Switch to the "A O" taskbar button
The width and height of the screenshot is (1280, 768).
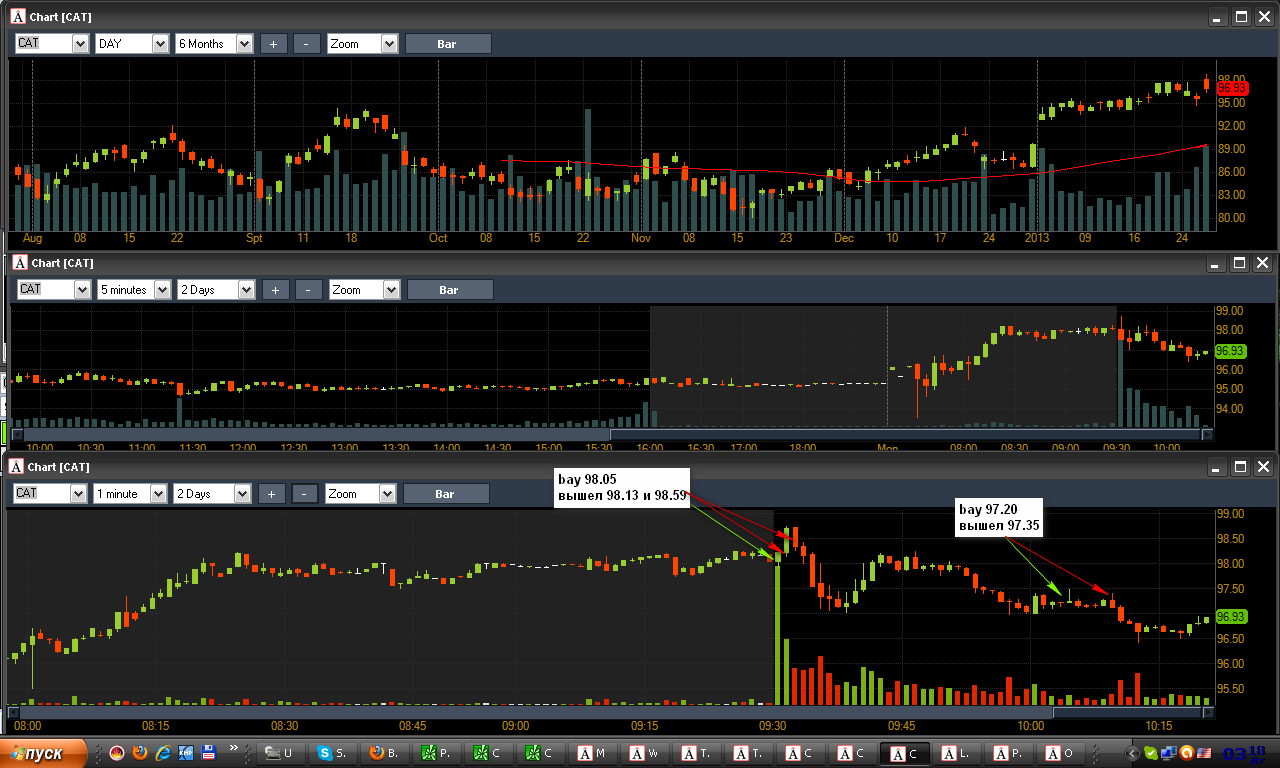tap(1062, 753)
